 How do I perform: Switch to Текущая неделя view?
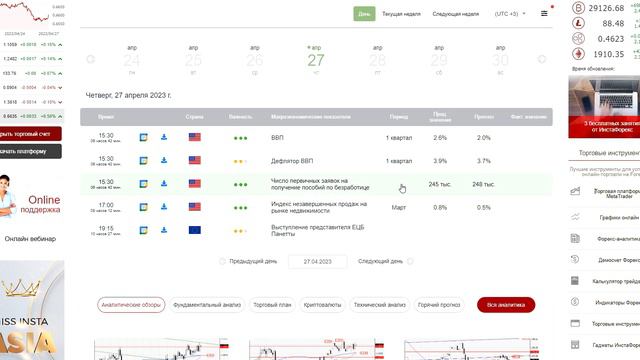(x=401, y=14)
